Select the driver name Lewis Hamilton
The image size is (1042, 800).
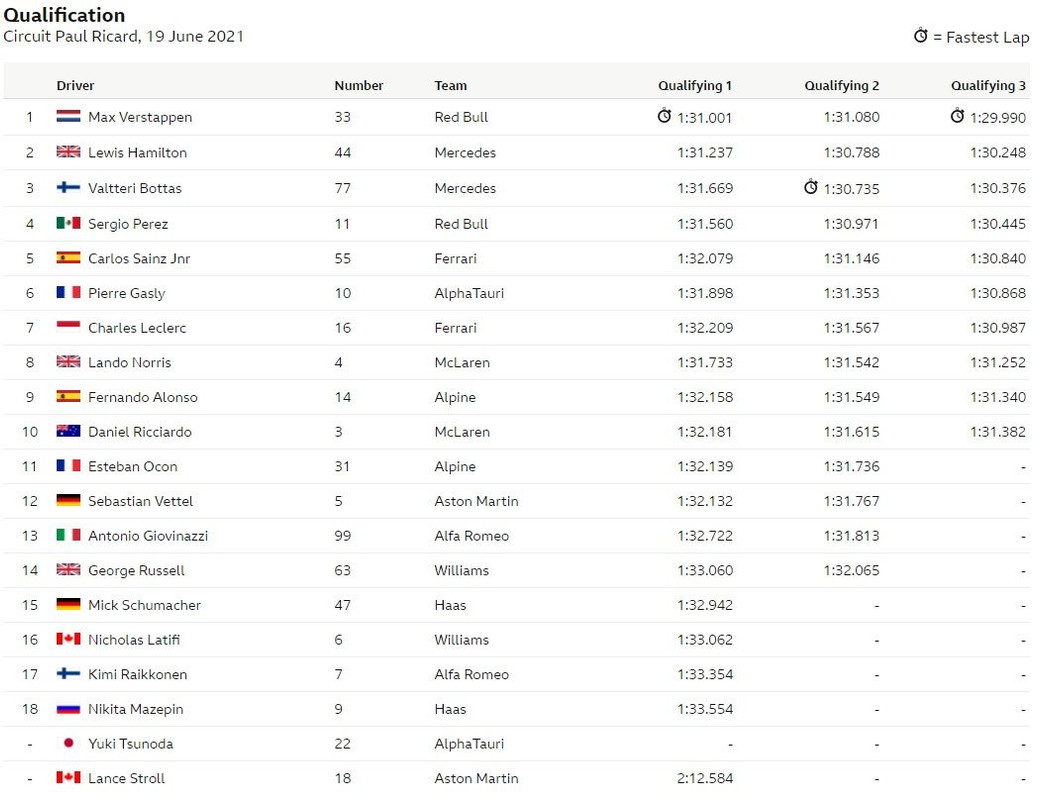click(138, 152)
